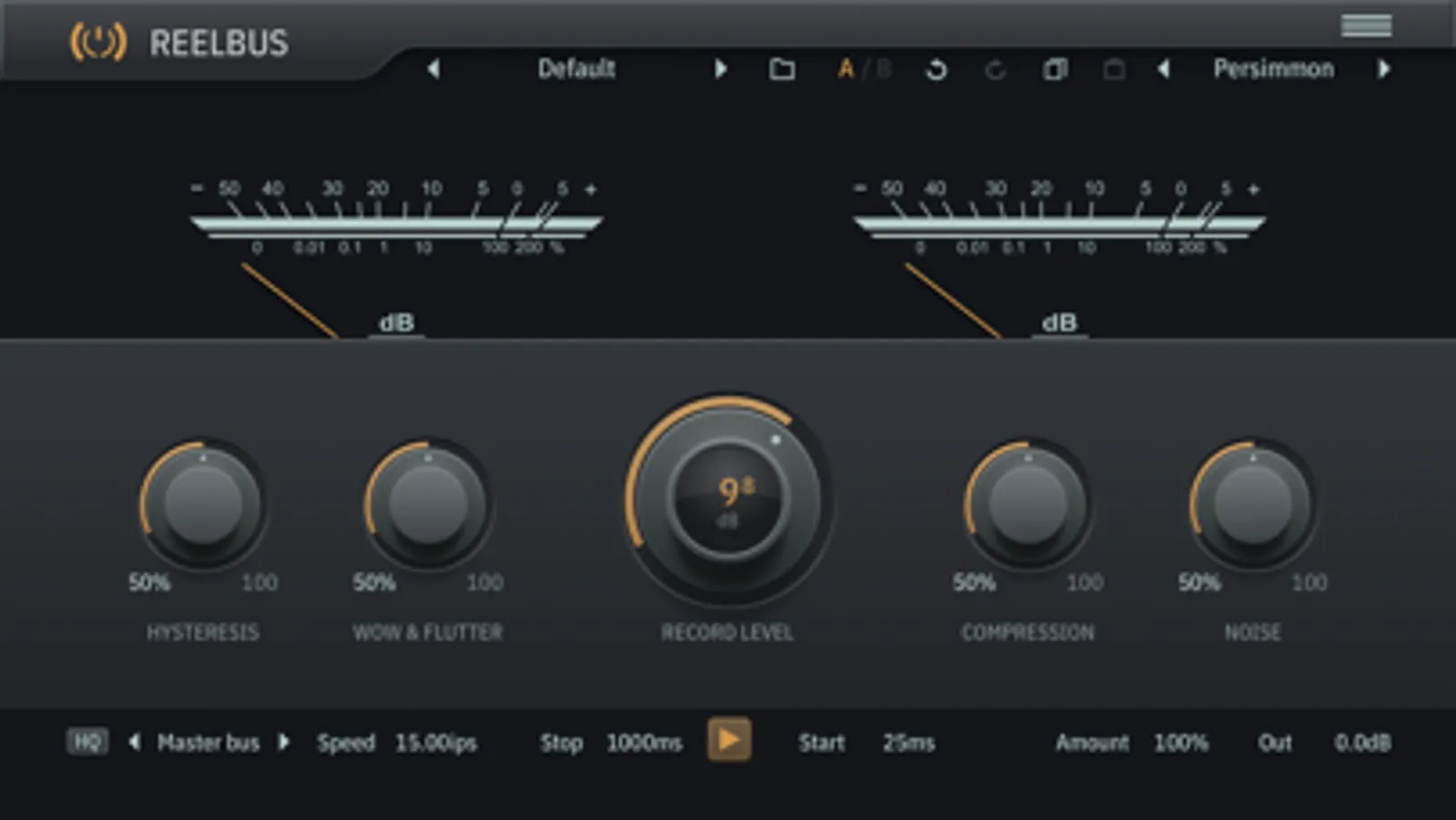Click the Noise knob 100 maximum label
The width and height of the screenshot is (1456, 820).
(1309, 582)
